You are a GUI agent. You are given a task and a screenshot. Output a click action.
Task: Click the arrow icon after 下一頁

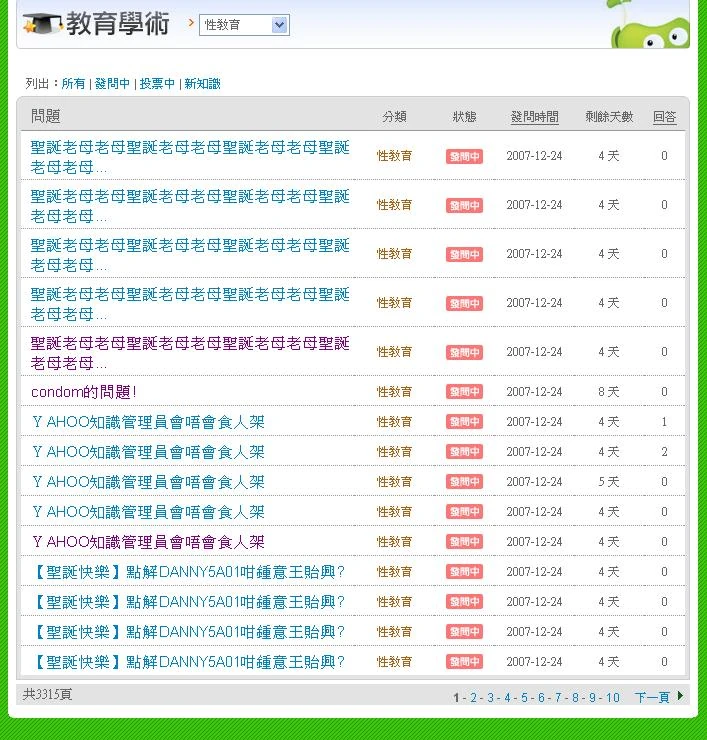pos(680,696)
